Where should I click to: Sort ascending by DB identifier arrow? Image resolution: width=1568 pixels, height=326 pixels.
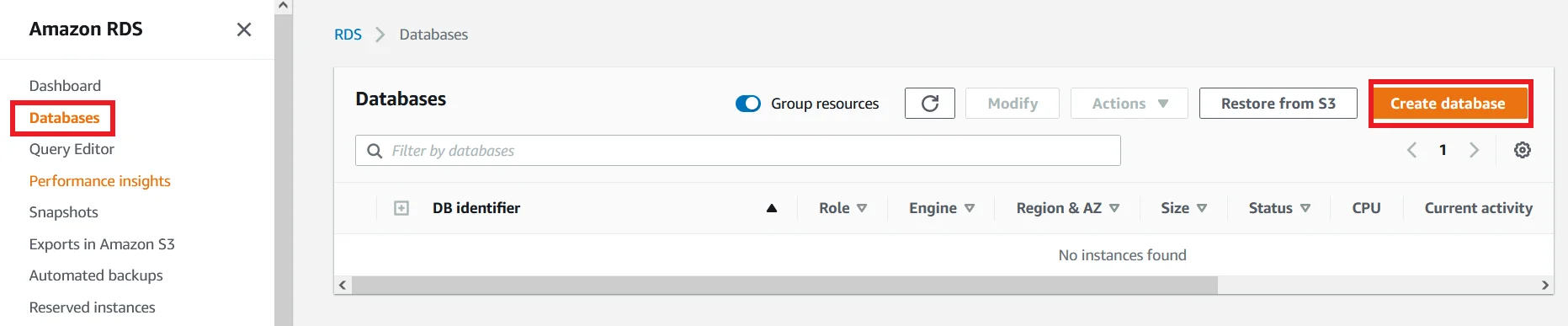point(771,208)
